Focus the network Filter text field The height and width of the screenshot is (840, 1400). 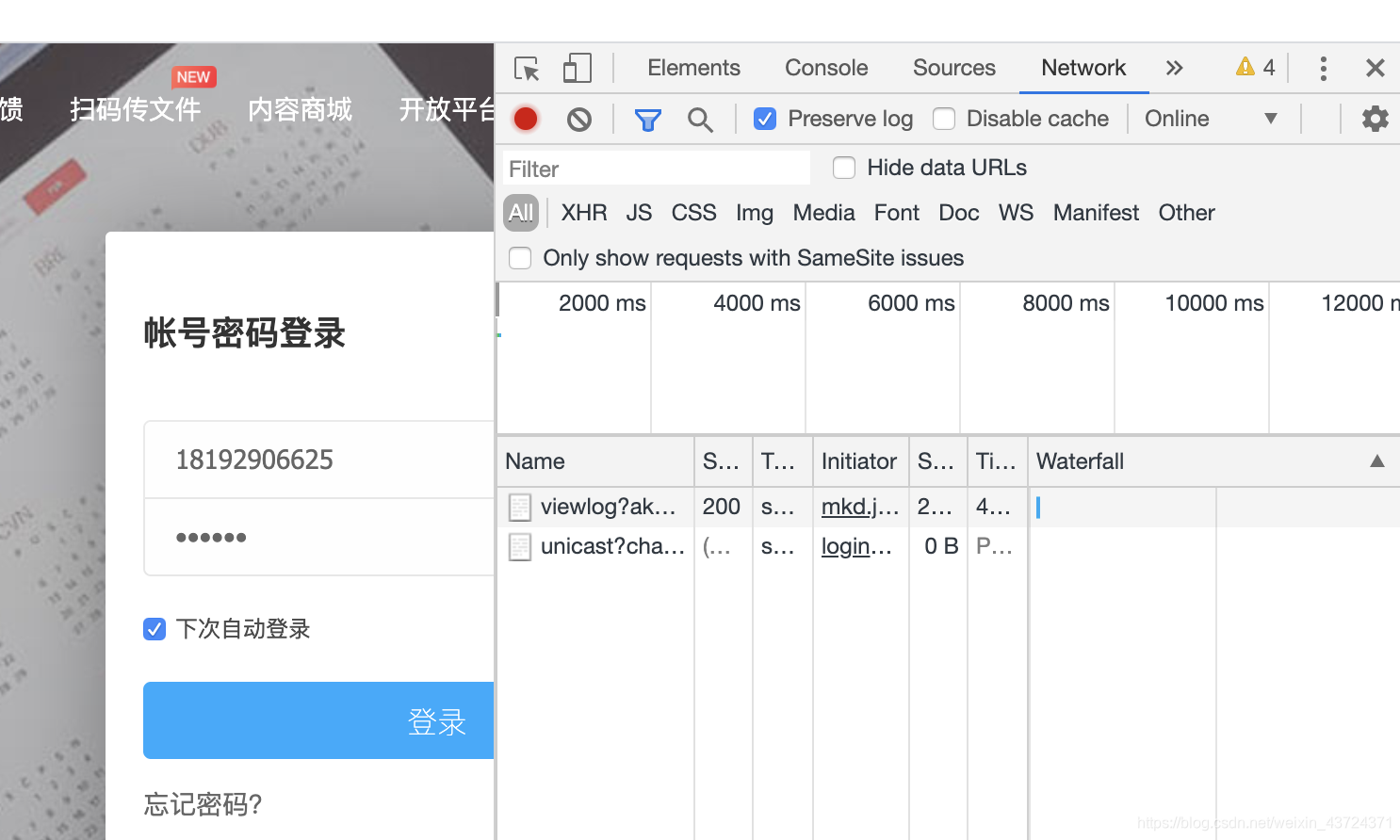[x=657, y=169]
